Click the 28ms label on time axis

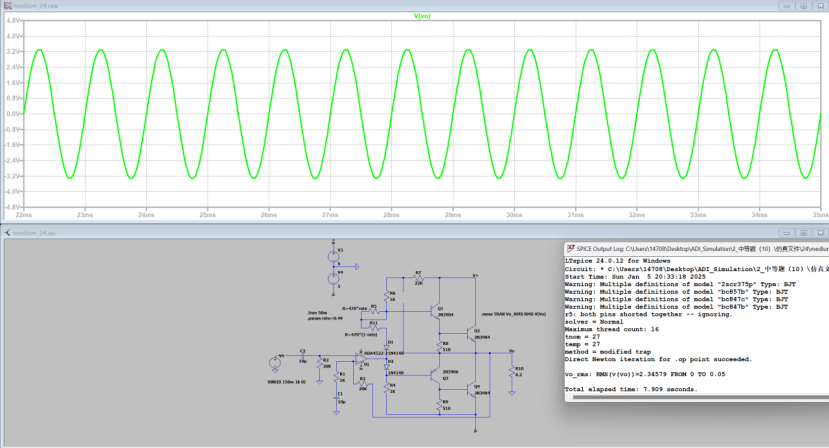391,215
